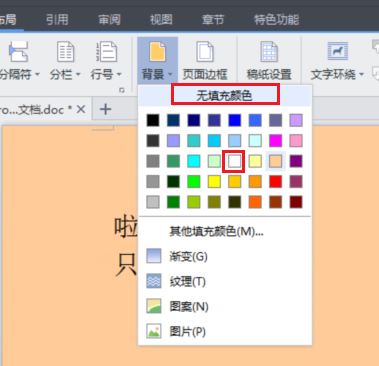Choose the 图片(P) picture entry
Viewport: 379px width, 366px height.
[x=187, y=331]
